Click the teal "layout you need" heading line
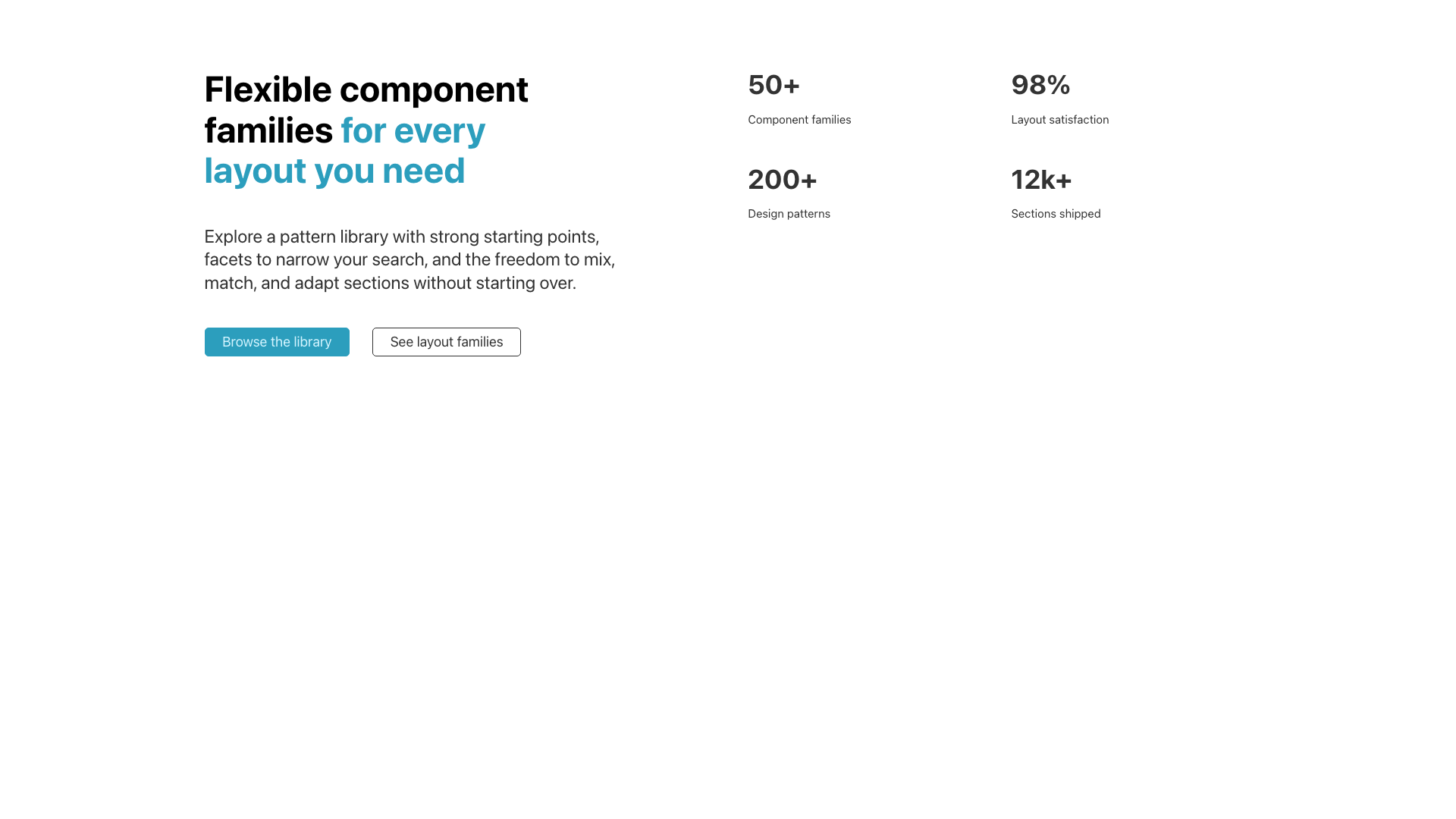This screenshot has height=819, width=1456. point(334,171)
